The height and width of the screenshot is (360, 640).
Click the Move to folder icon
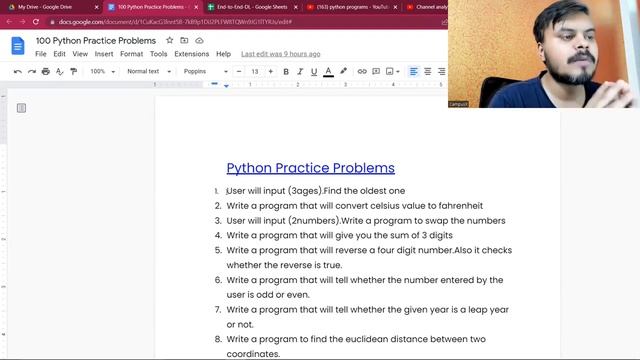point(184,40)
